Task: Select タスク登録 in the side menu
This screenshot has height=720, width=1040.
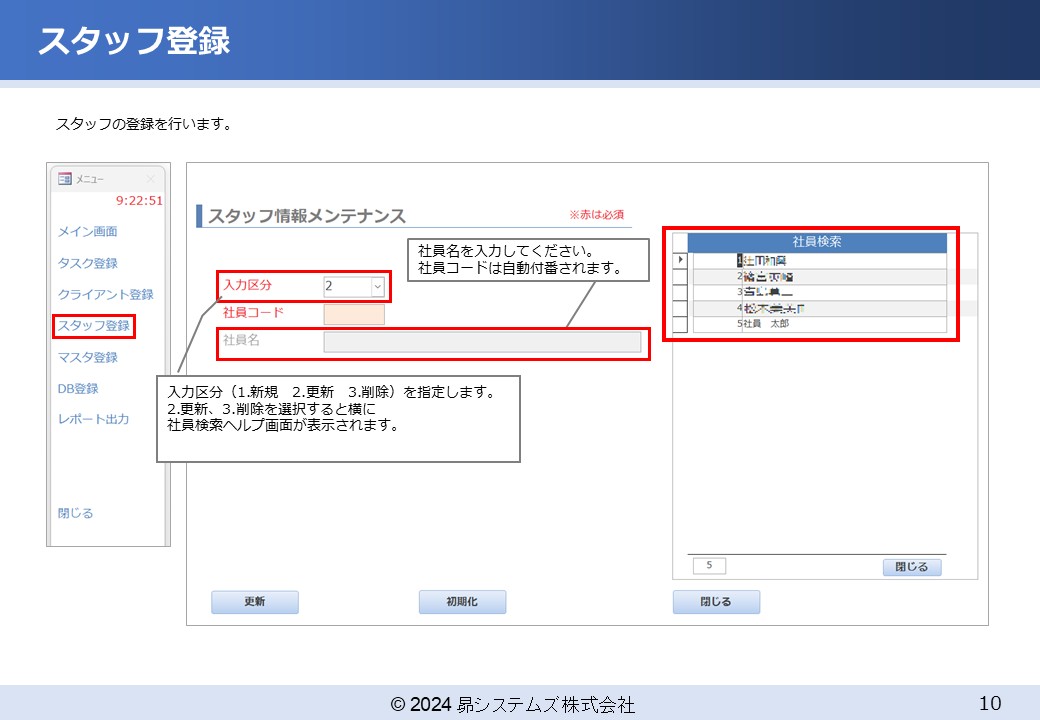Action: (x=87, y=263)
